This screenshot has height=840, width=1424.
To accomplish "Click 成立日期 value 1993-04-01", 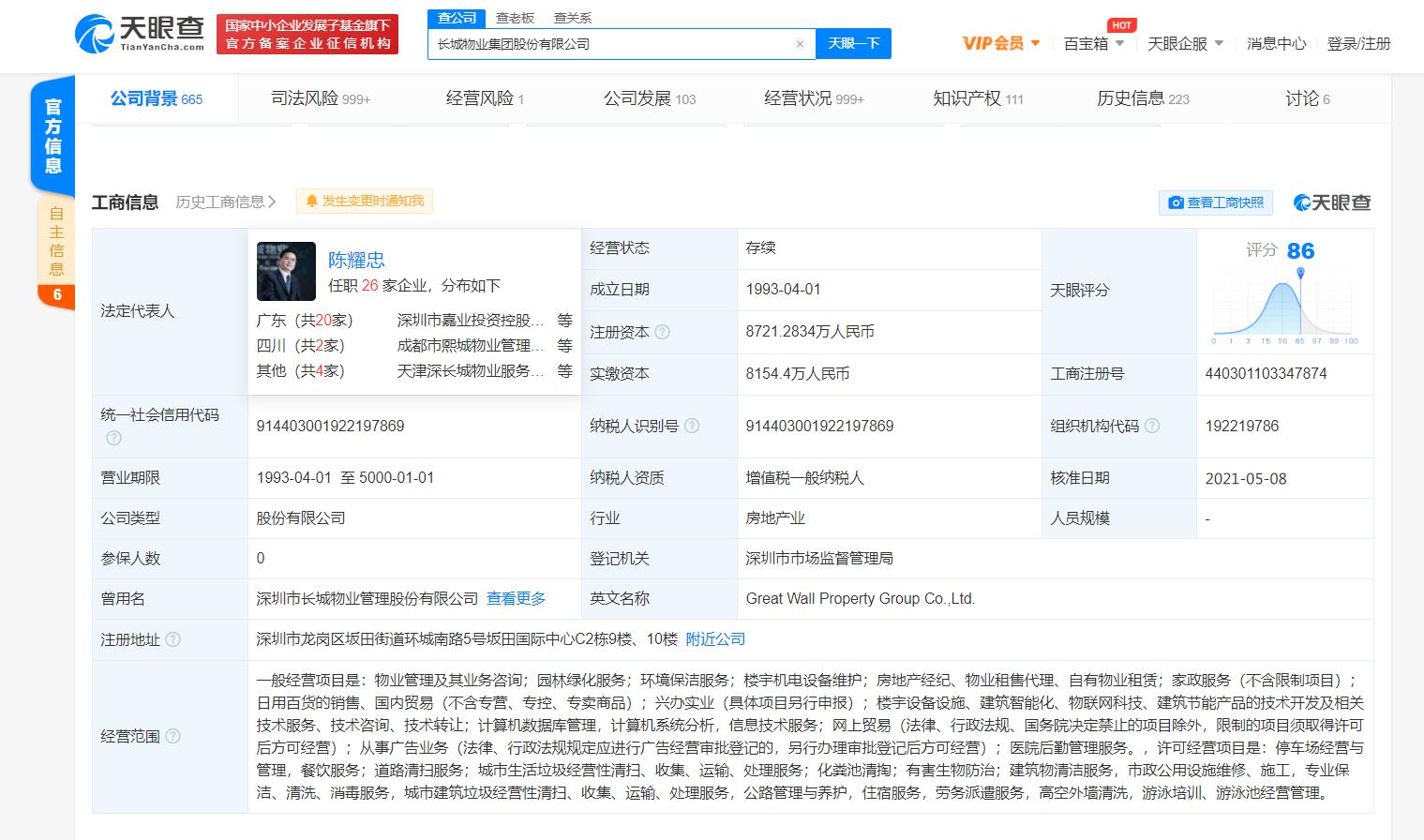I will click(x=783, y=290).
